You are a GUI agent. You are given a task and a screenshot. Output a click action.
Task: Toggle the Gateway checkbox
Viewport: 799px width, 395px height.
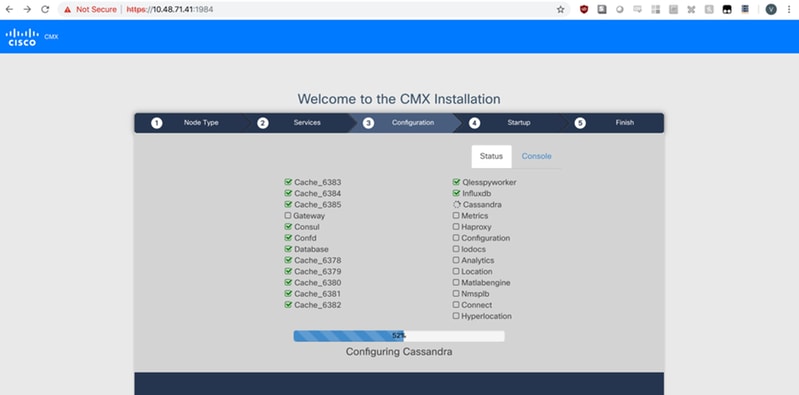[x=288, y=216]
